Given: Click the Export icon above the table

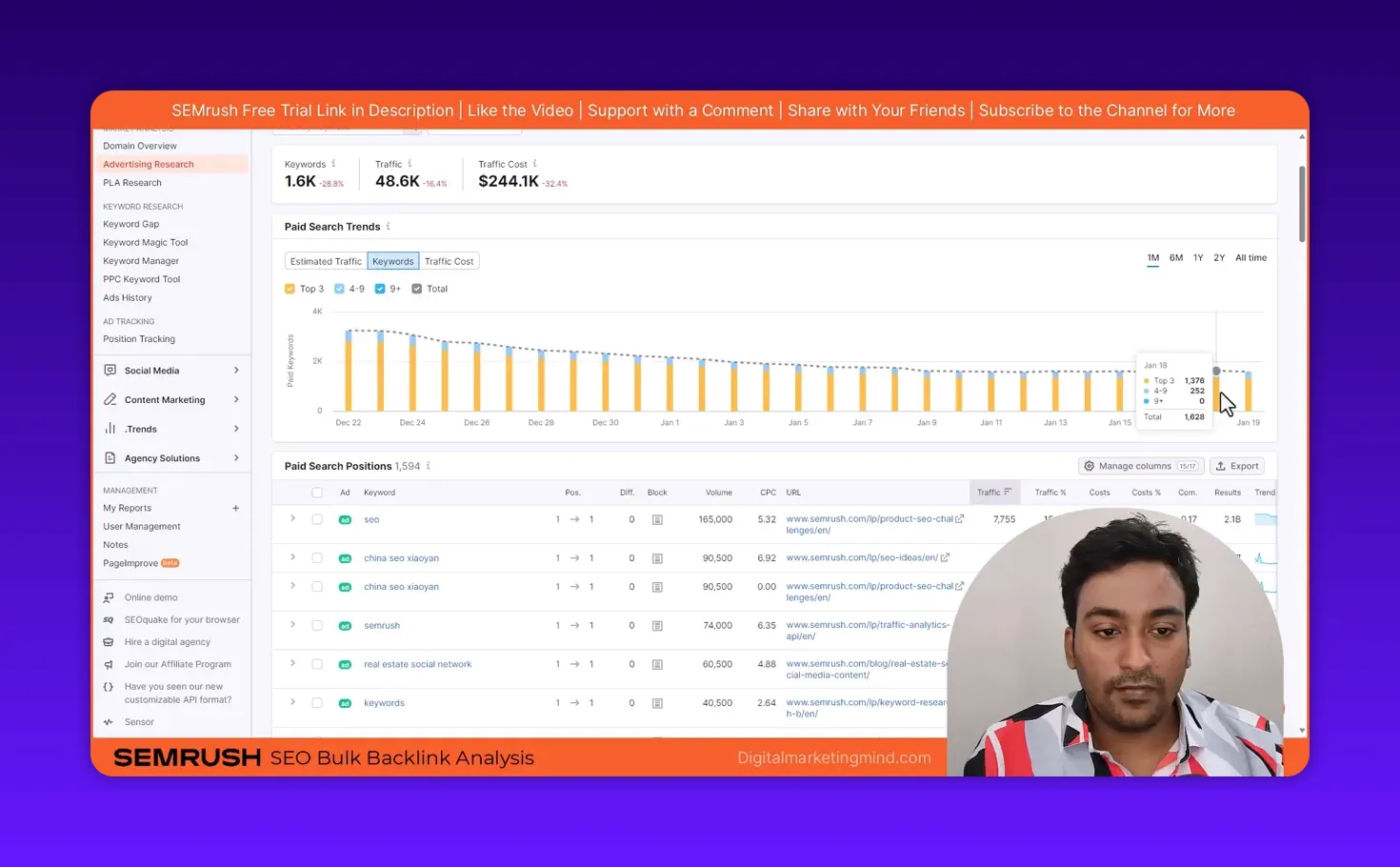Looking at the screenshot, I should (1220, 465).
